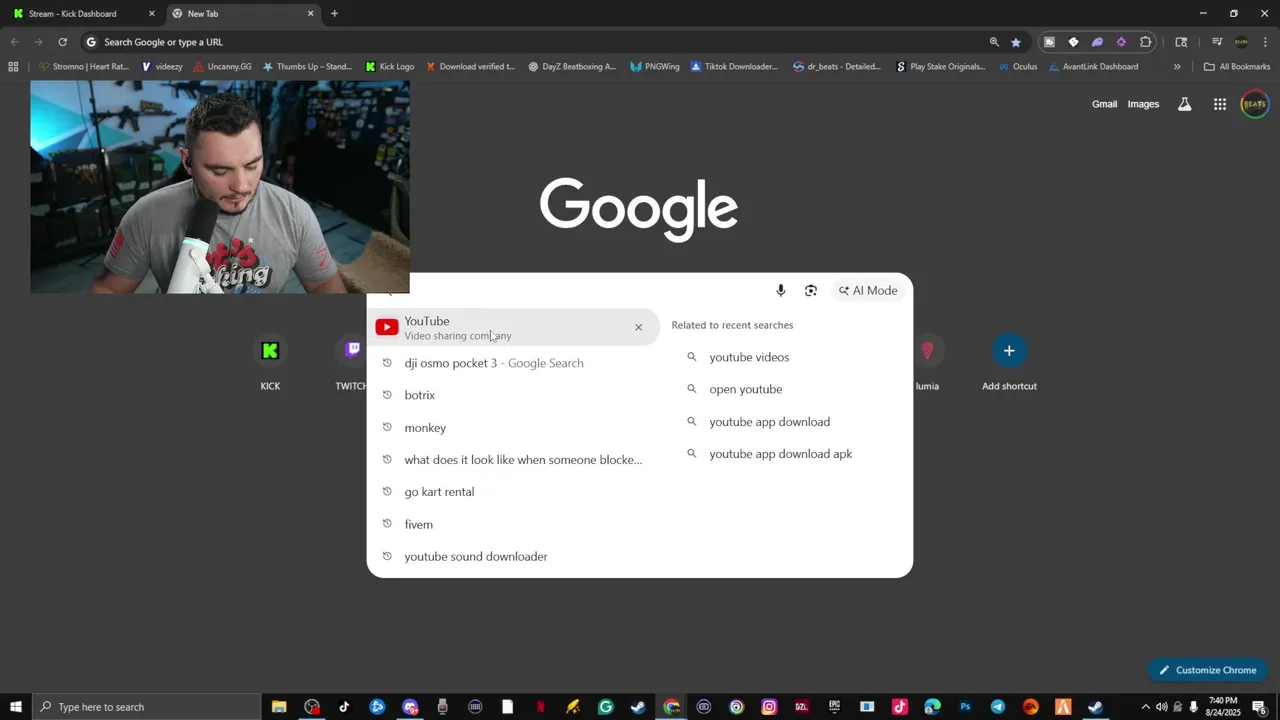Open the Gmail link

(x=1104, y=104)
